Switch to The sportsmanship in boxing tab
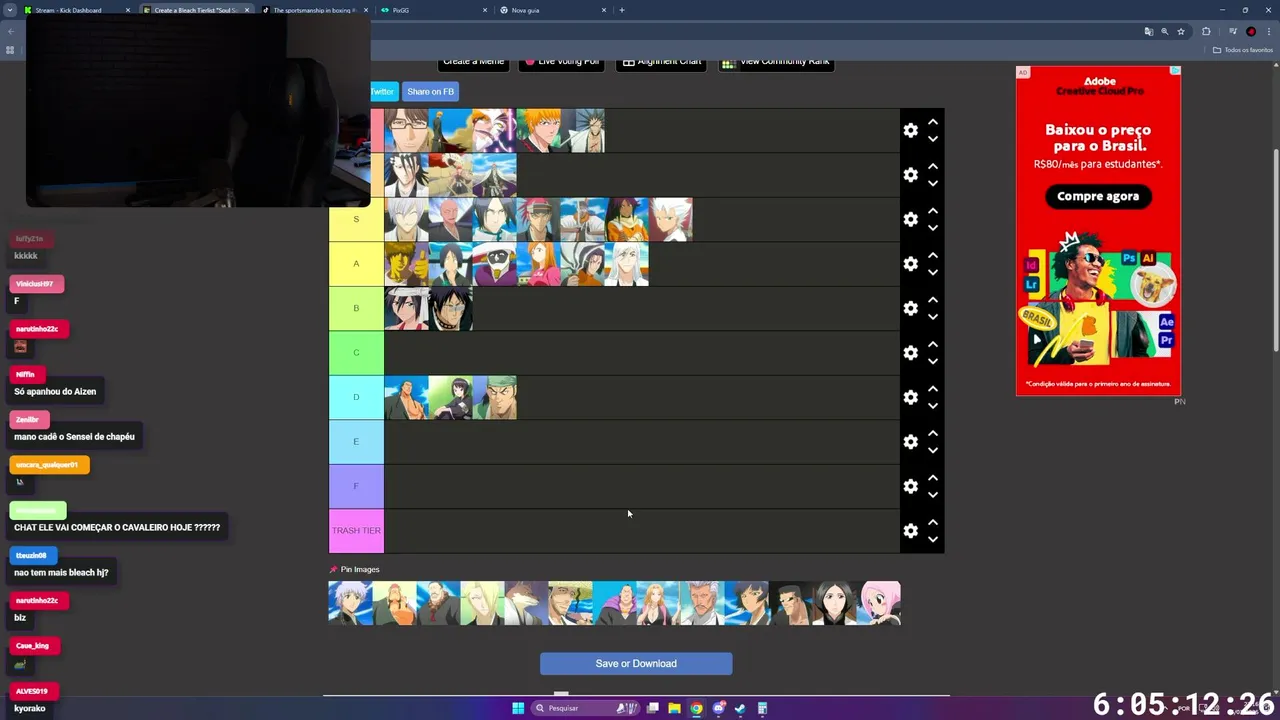 (x=315, y=10)
